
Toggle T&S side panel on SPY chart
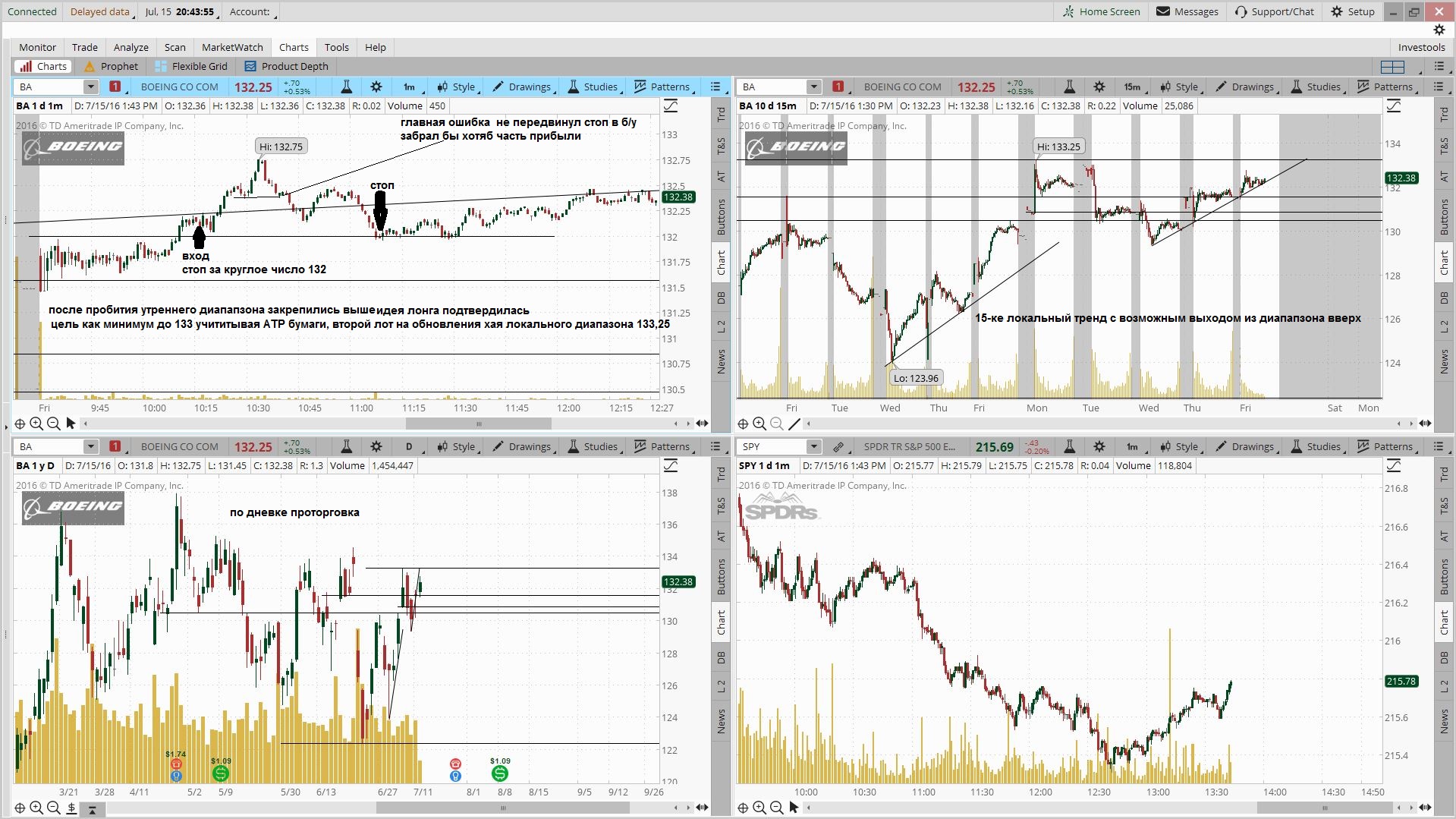tap(1444, 506)
